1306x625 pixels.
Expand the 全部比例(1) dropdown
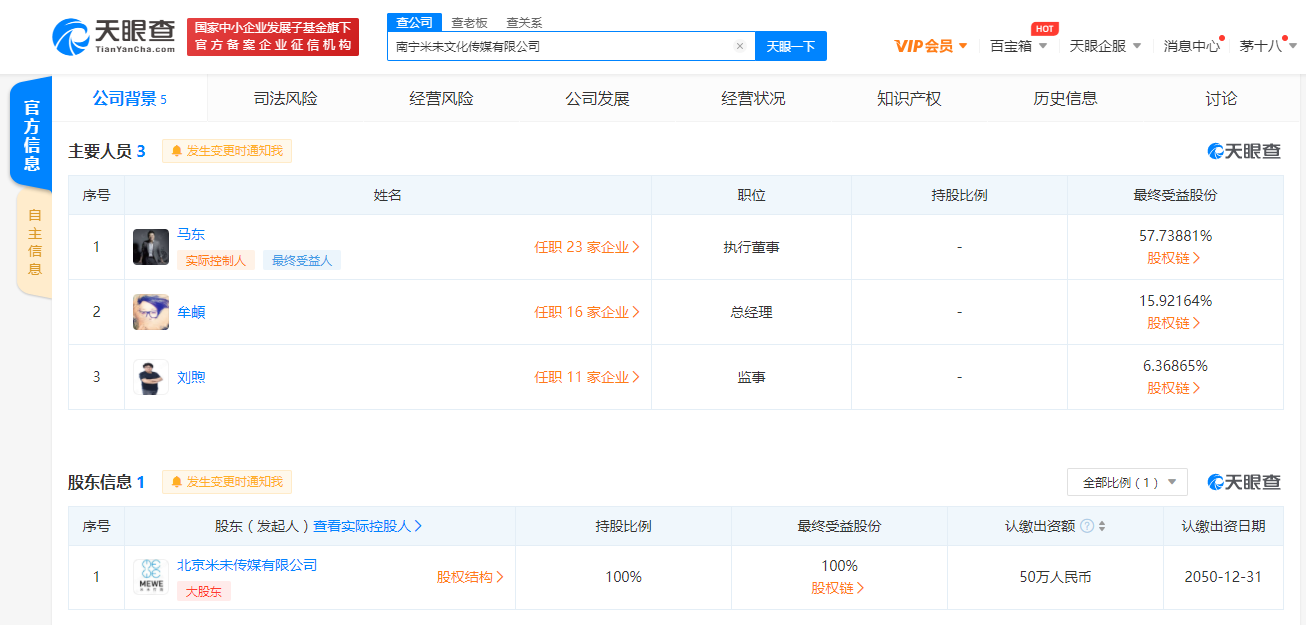click(1127, 481)
